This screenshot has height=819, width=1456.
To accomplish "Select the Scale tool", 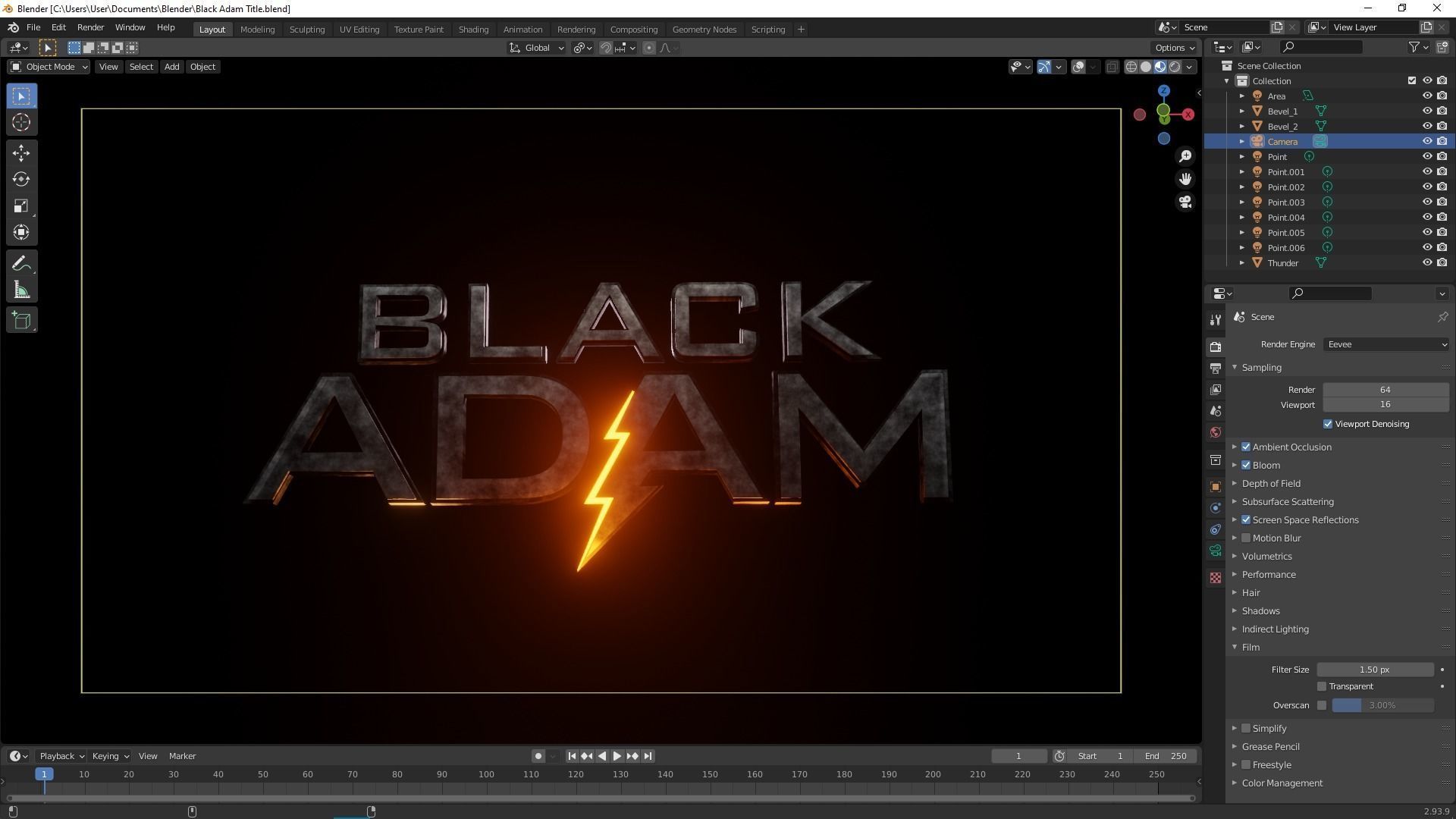I will click(20, 206).
